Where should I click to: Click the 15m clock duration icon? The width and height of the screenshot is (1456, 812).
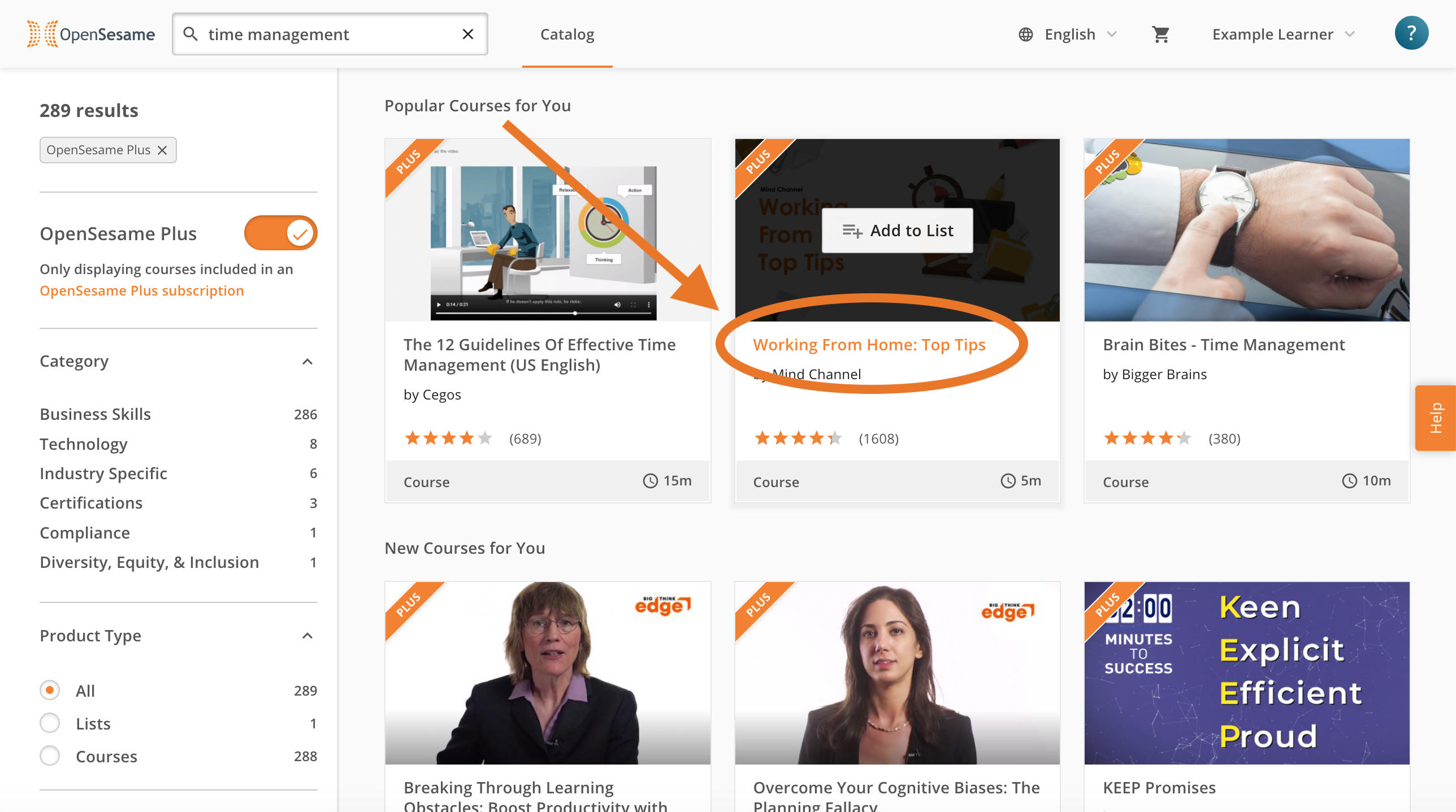tap(651, 481)
